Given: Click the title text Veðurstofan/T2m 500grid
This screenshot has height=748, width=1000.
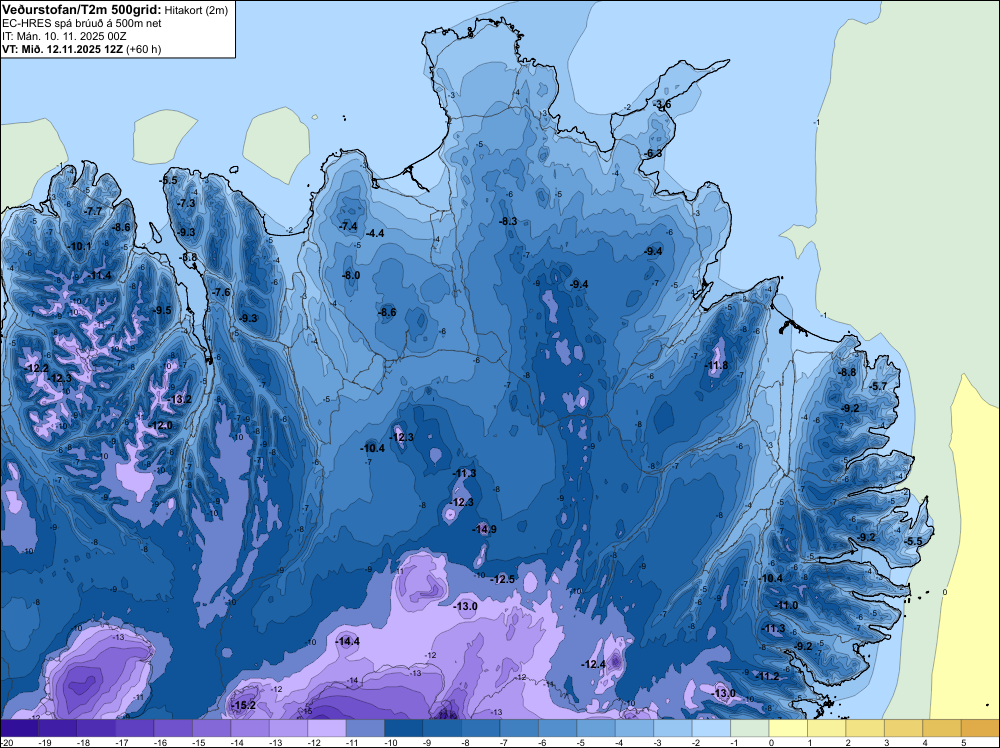Looking at the screenshot, I should pyautogui.click(x=81, y=9).
